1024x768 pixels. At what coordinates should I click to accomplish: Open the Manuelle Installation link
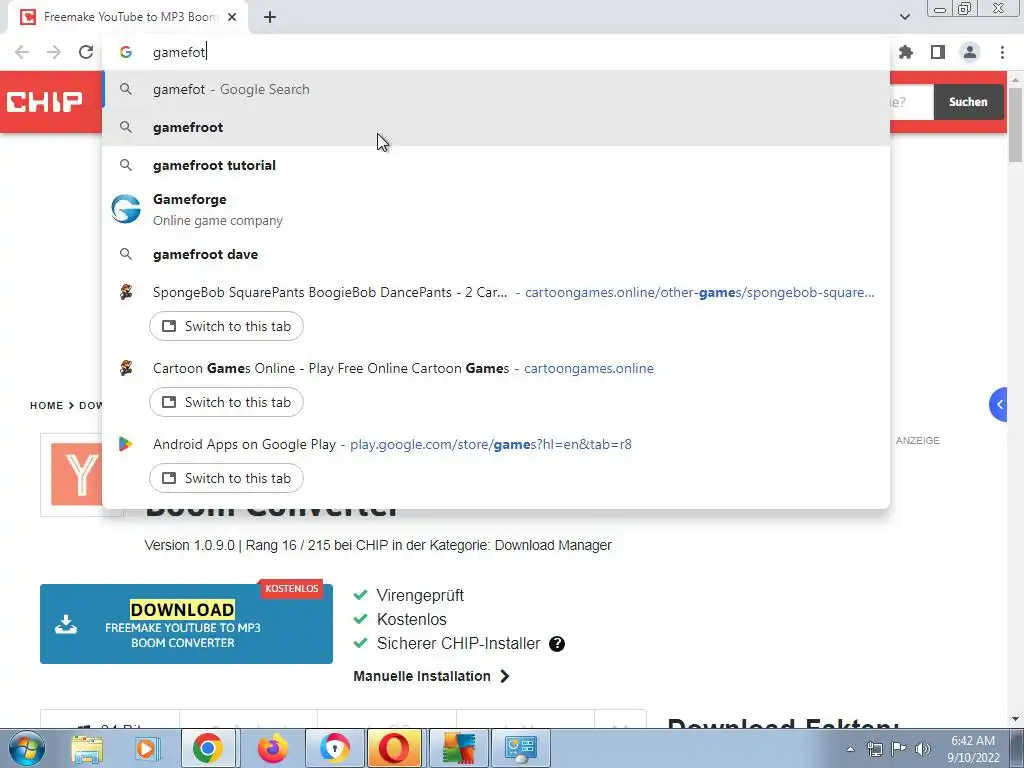tap(431, 676)
